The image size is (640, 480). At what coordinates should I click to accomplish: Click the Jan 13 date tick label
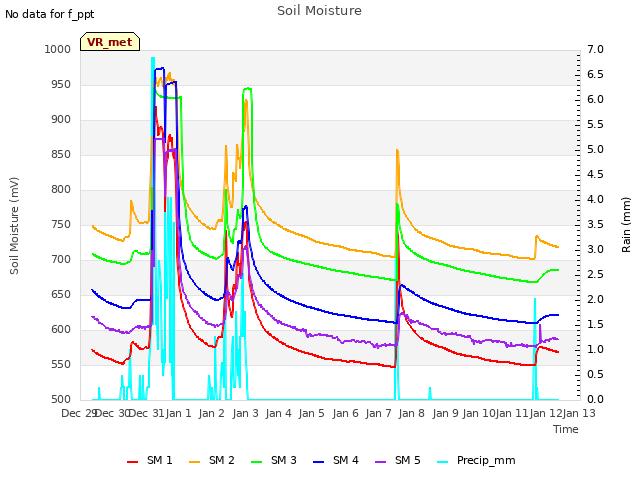pos(579,413)
